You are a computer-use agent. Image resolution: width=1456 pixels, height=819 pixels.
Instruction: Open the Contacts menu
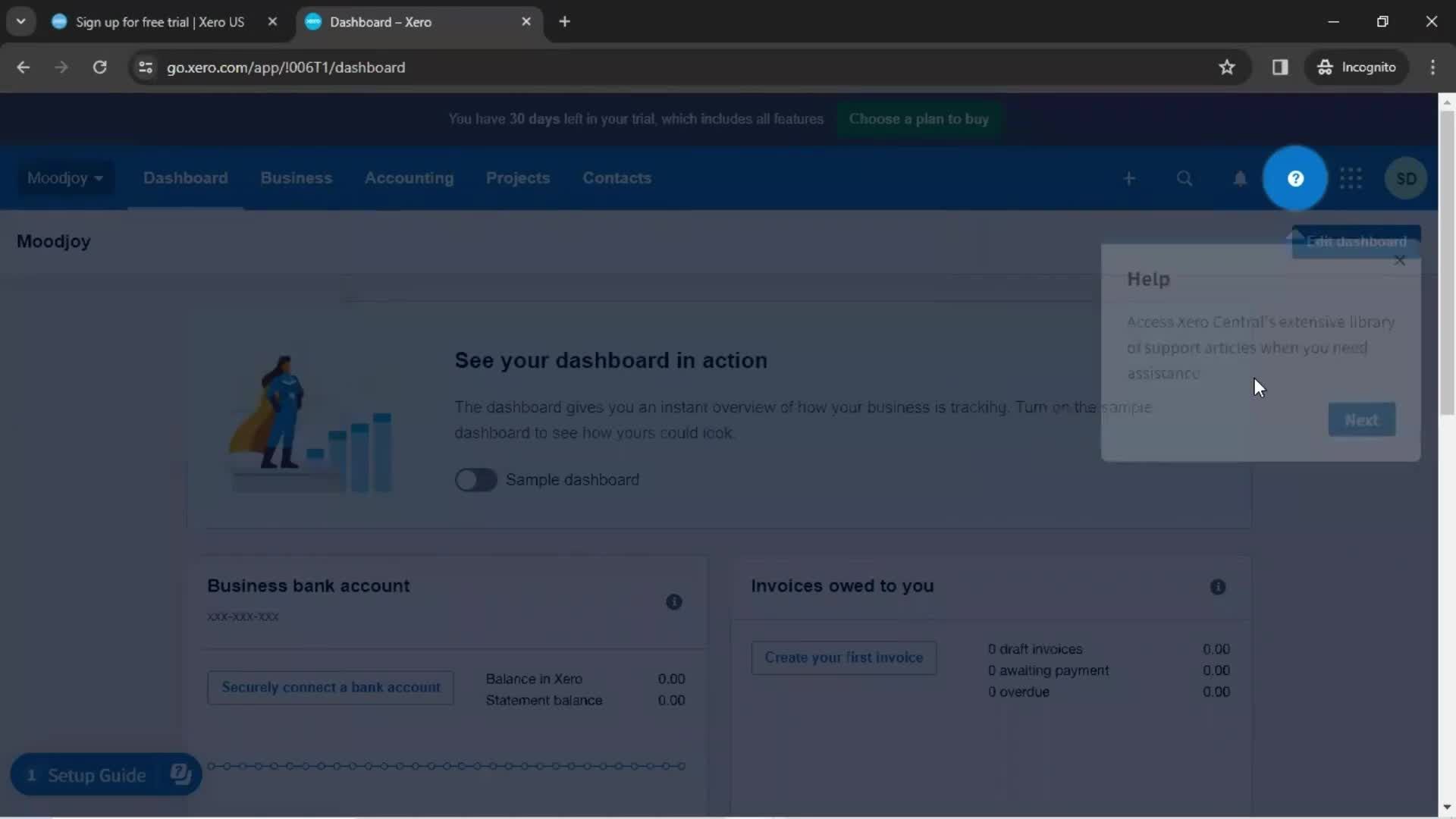(x=617, y=178)
